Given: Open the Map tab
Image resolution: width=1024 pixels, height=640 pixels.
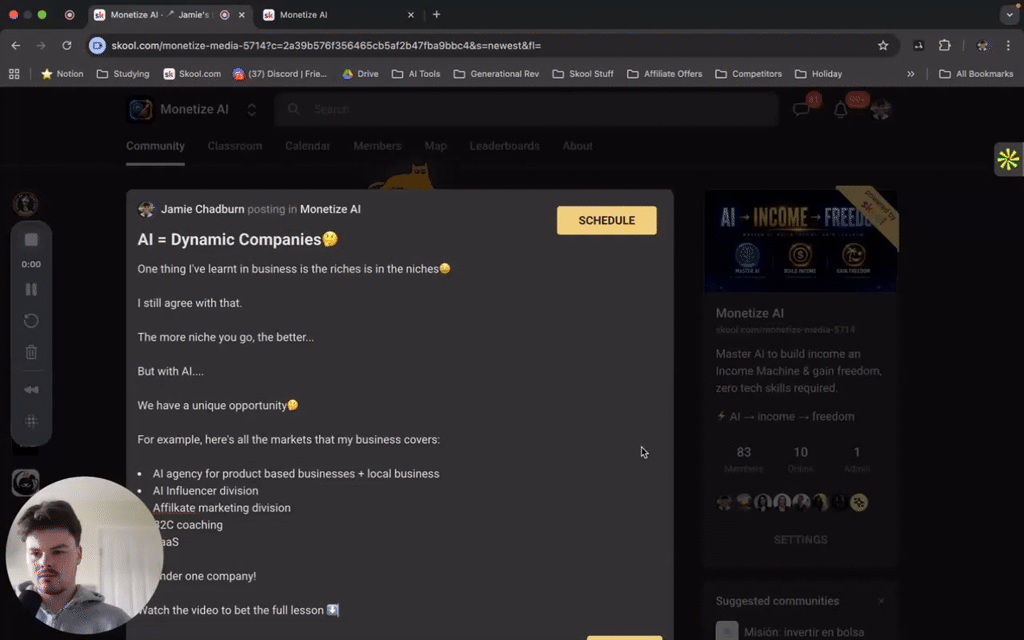Looking at the screenshot, I should (x=436, y=146).
